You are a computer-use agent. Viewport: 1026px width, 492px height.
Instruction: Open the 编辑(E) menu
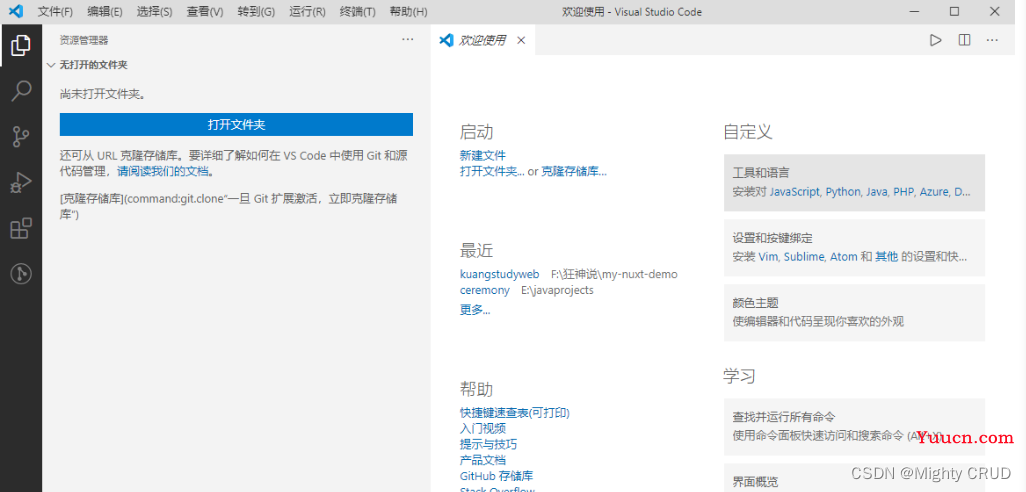[x=105, y=12]
